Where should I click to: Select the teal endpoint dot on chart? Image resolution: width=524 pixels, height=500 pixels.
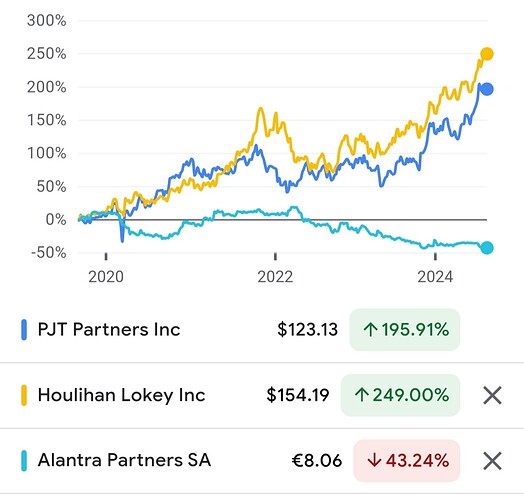tap(487, 248)
